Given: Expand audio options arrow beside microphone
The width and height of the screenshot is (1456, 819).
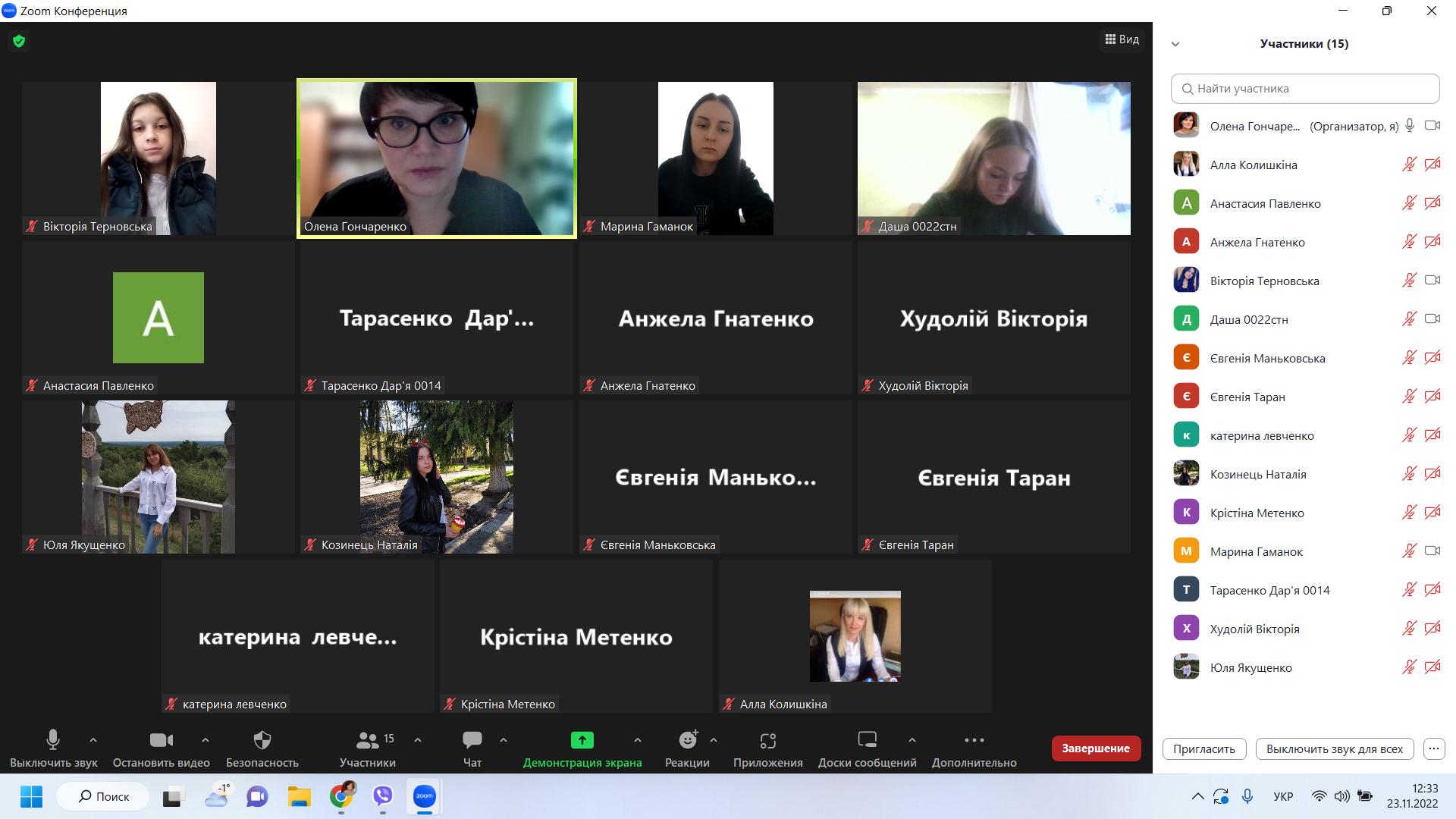Looking at the screenshot, I should (x=93, y=740).
